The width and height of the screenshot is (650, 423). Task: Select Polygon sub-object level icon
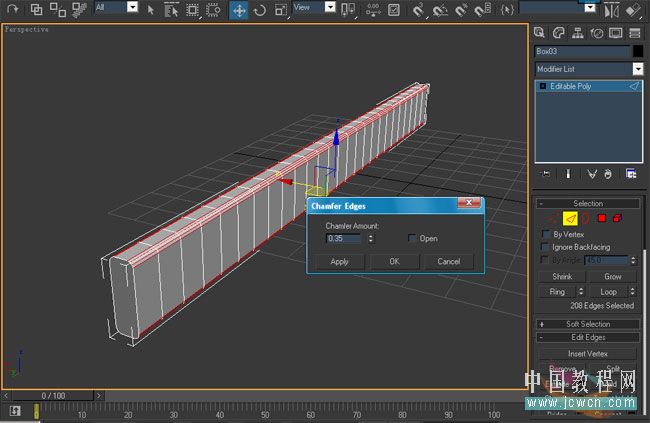601,218
